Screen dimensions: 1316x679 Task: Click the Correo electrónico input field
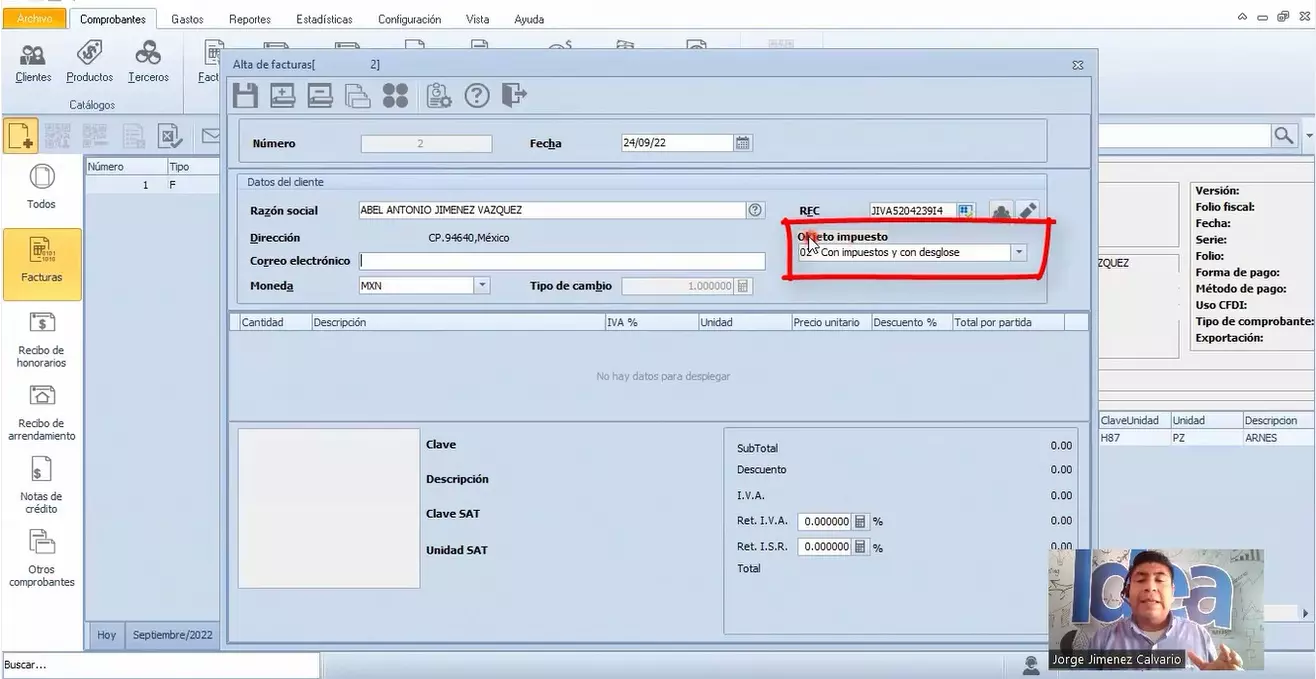pos(563,261)
